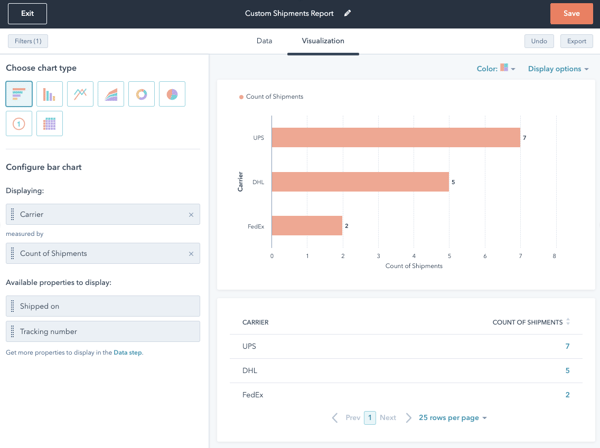Image resolution: width=600 pixels, height=448 pixels.
Task: Select Shipped on available property
Action: (103, 306)
